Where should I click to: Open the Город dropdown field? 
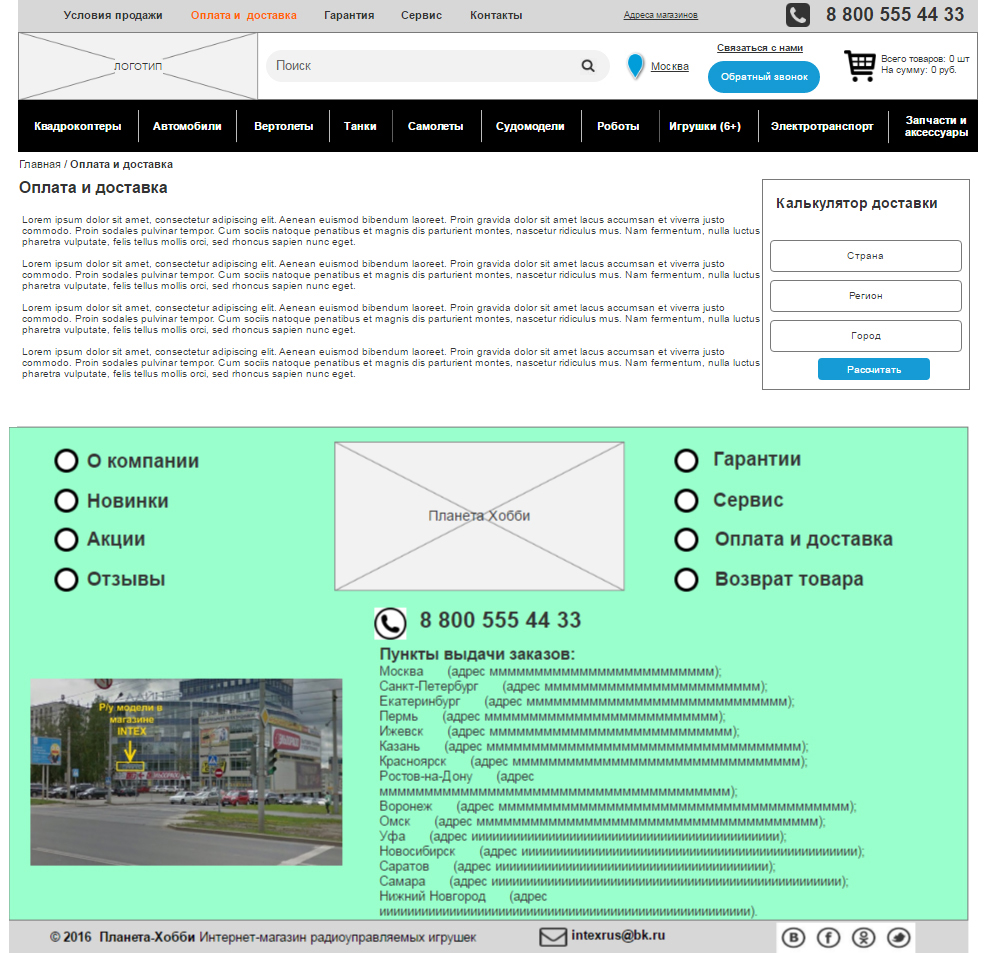[x=865, y=336]
